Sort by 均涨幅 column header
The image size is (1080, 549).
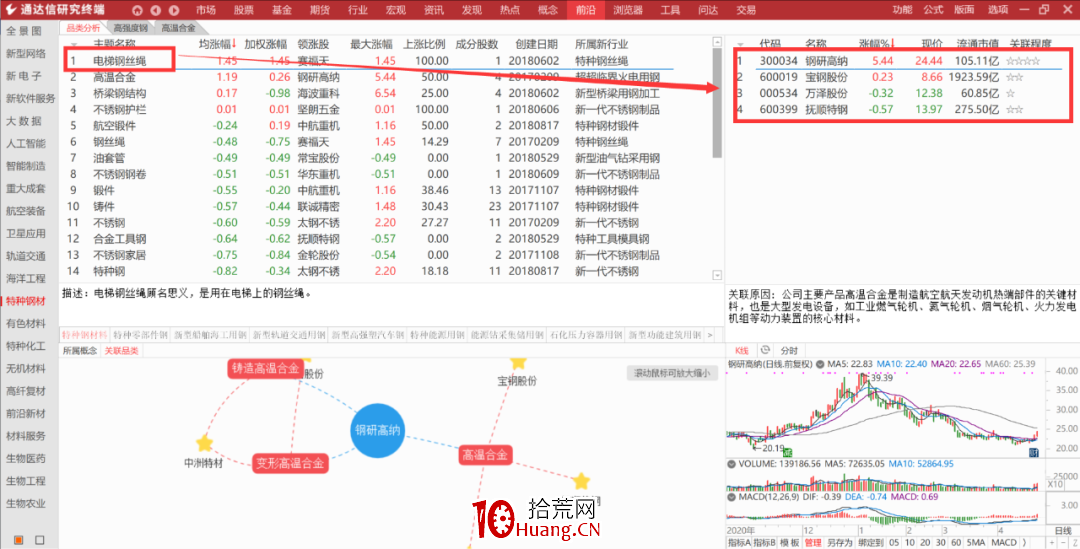point(218,44)
